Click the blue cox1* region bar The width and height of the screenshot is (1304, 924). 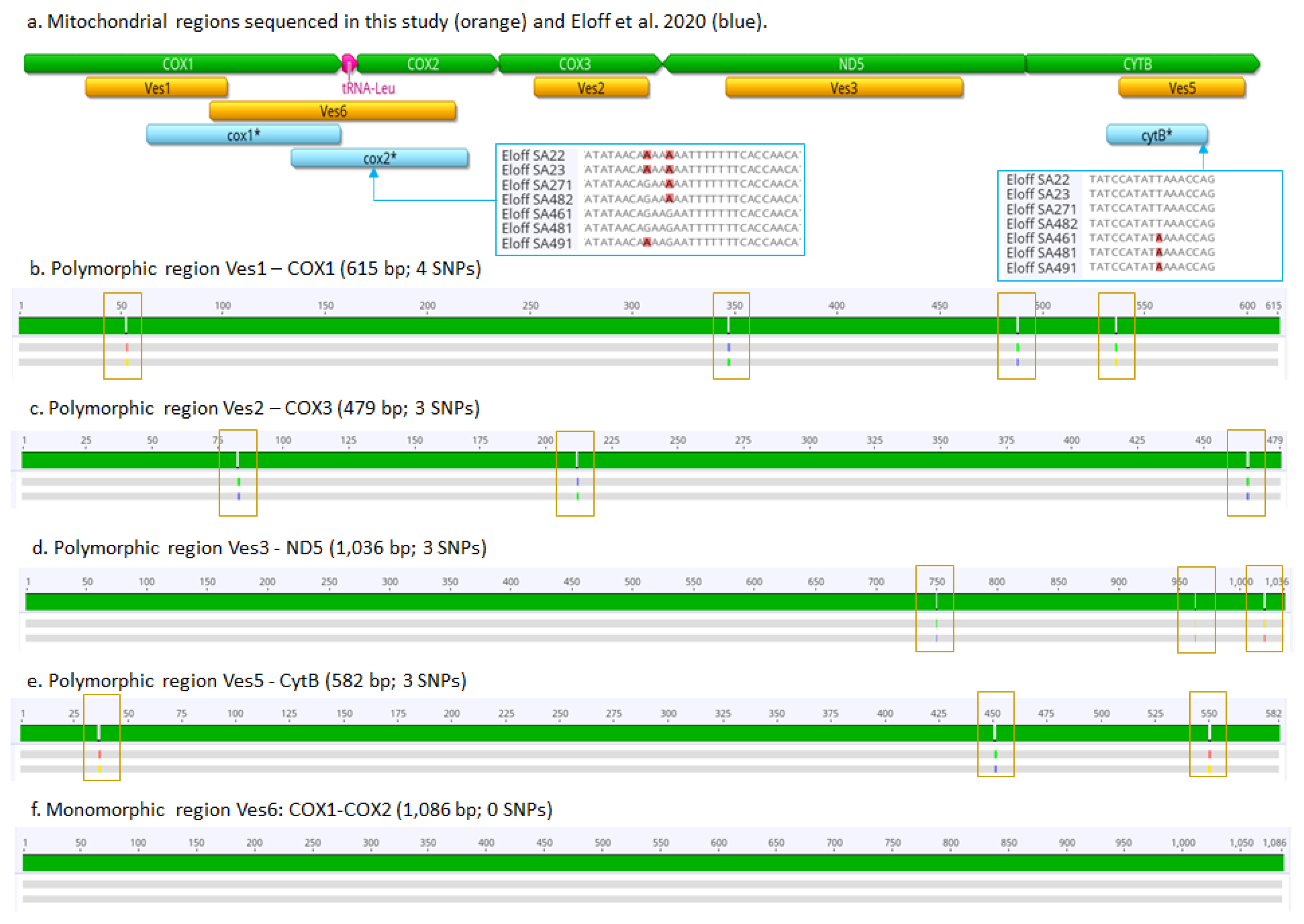click(243, 135)
